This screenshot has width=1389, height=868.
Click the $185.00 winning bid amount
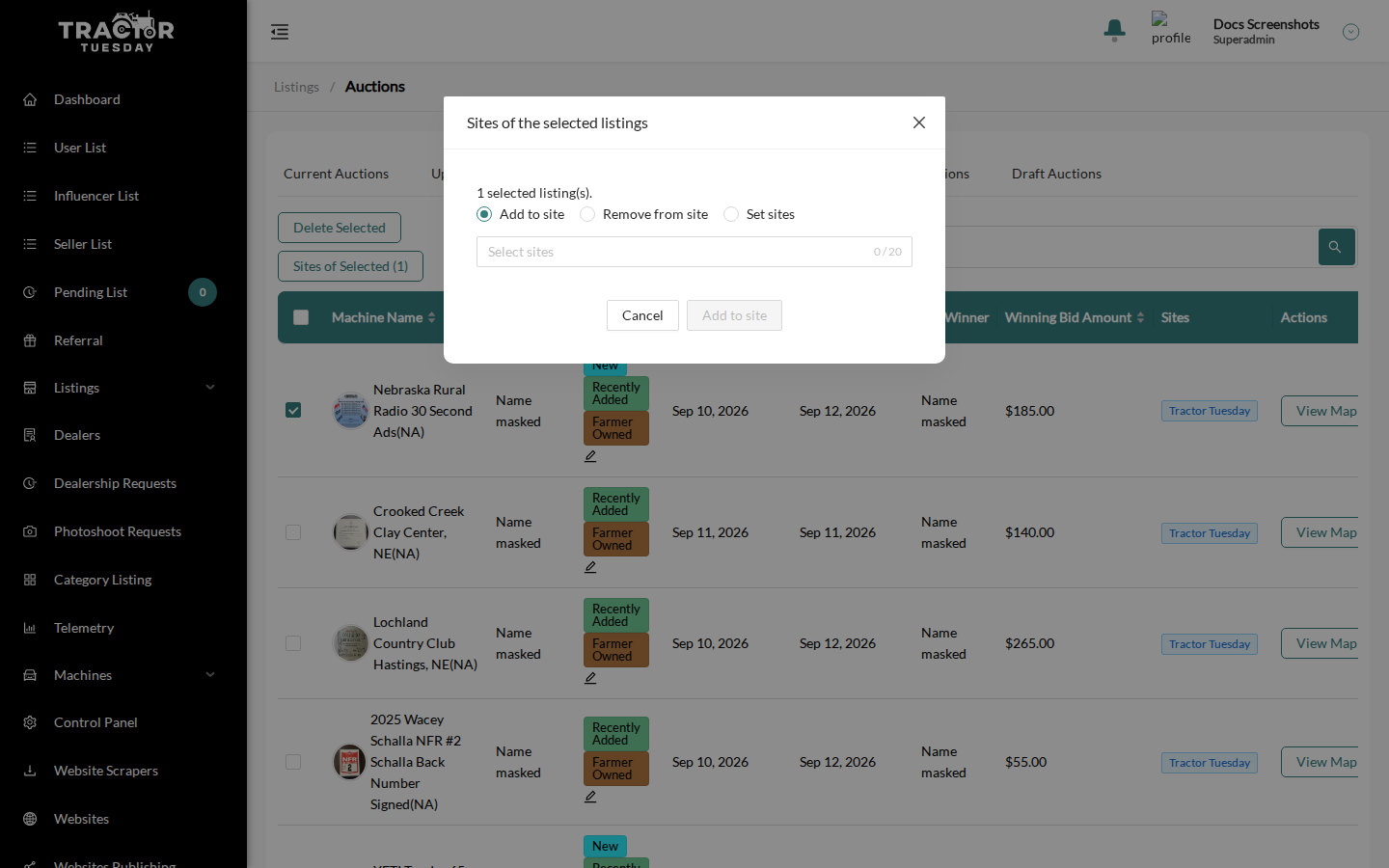[1030, 411]
